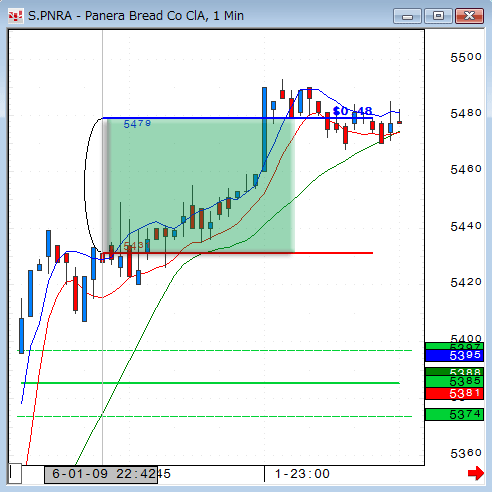Close the S.PNRA chart window
The height and width of the screenshot is (492, 492).
(x=469, y=16)
